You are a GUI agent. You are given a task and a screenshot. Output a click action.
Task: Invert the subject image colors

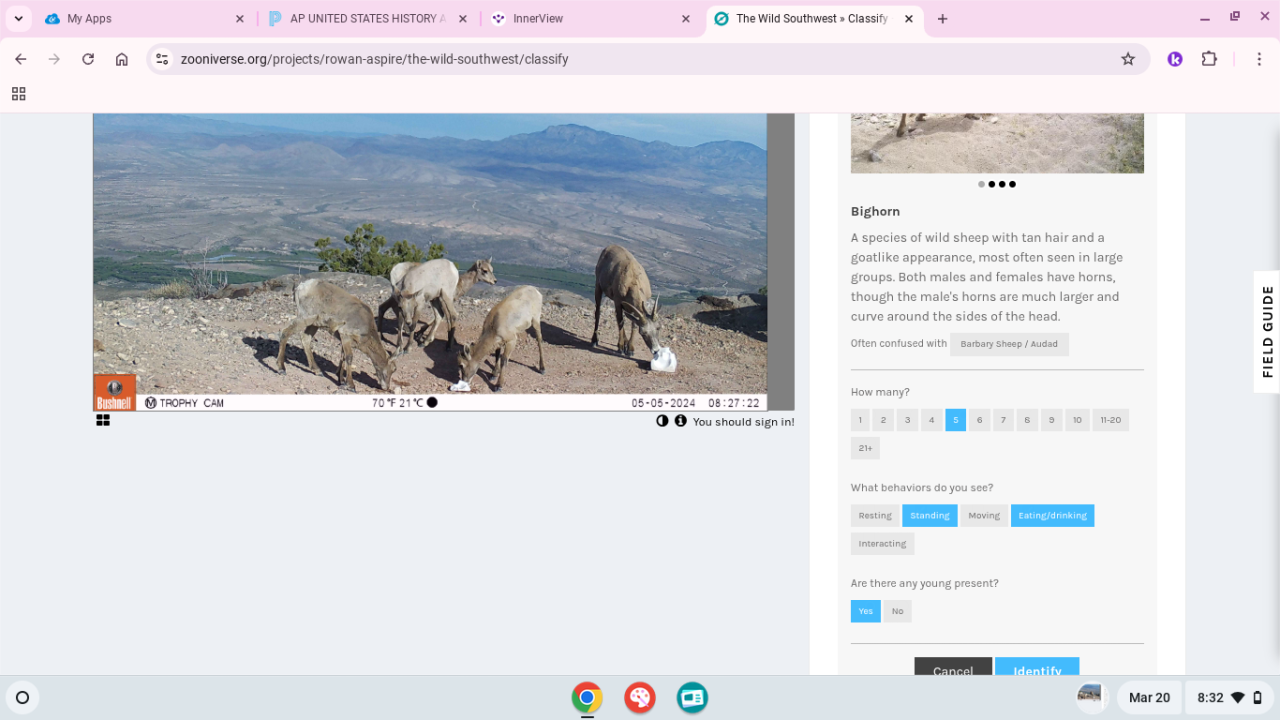662,421
